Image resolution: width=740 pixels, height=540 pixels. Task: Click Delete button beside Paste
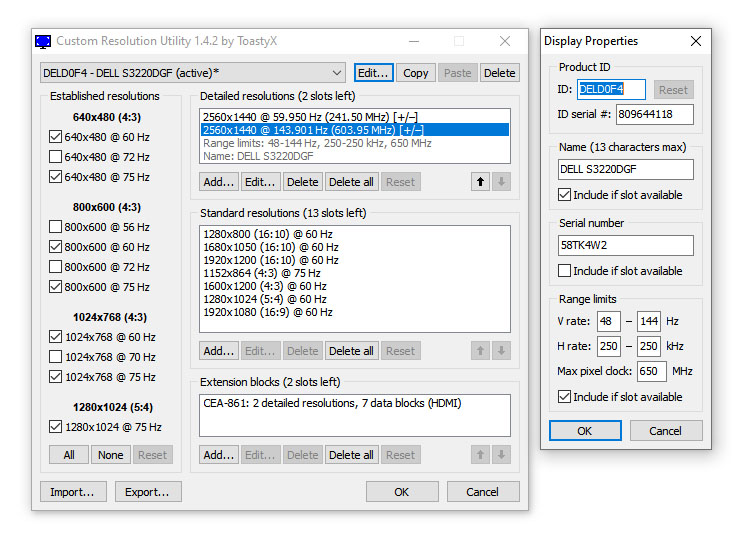click(x=499, y=73)
